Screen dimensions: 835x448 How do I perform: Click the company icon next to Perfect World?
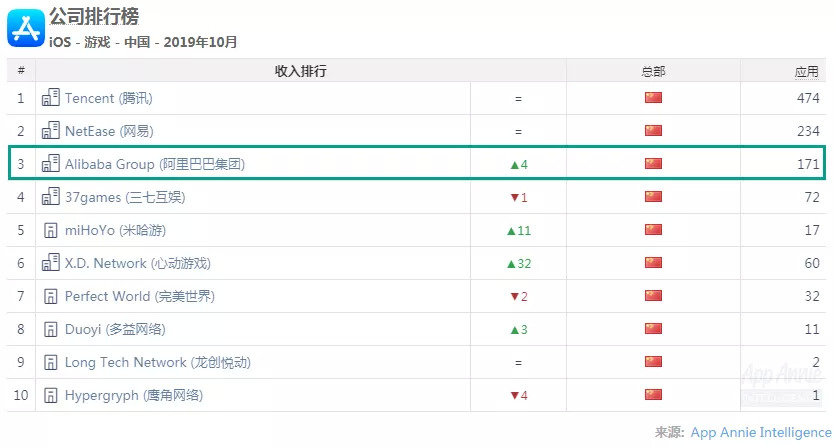click(50, 296)
